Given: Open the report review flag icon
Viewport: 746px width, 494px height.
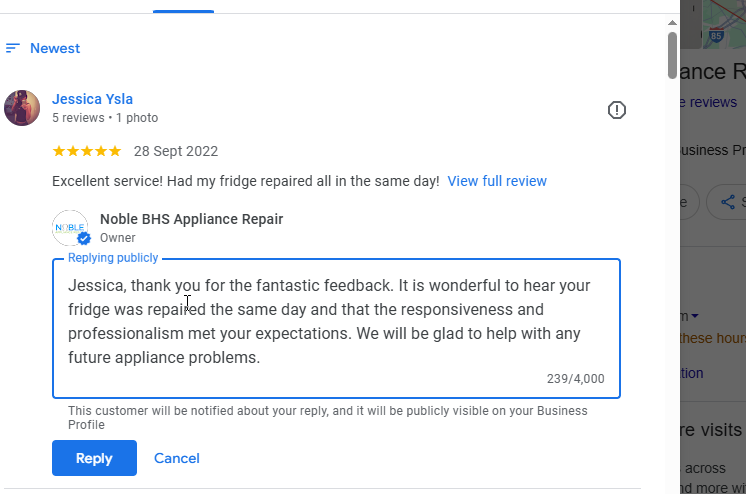Looking at the screenshot, I should tap(617, 110).
